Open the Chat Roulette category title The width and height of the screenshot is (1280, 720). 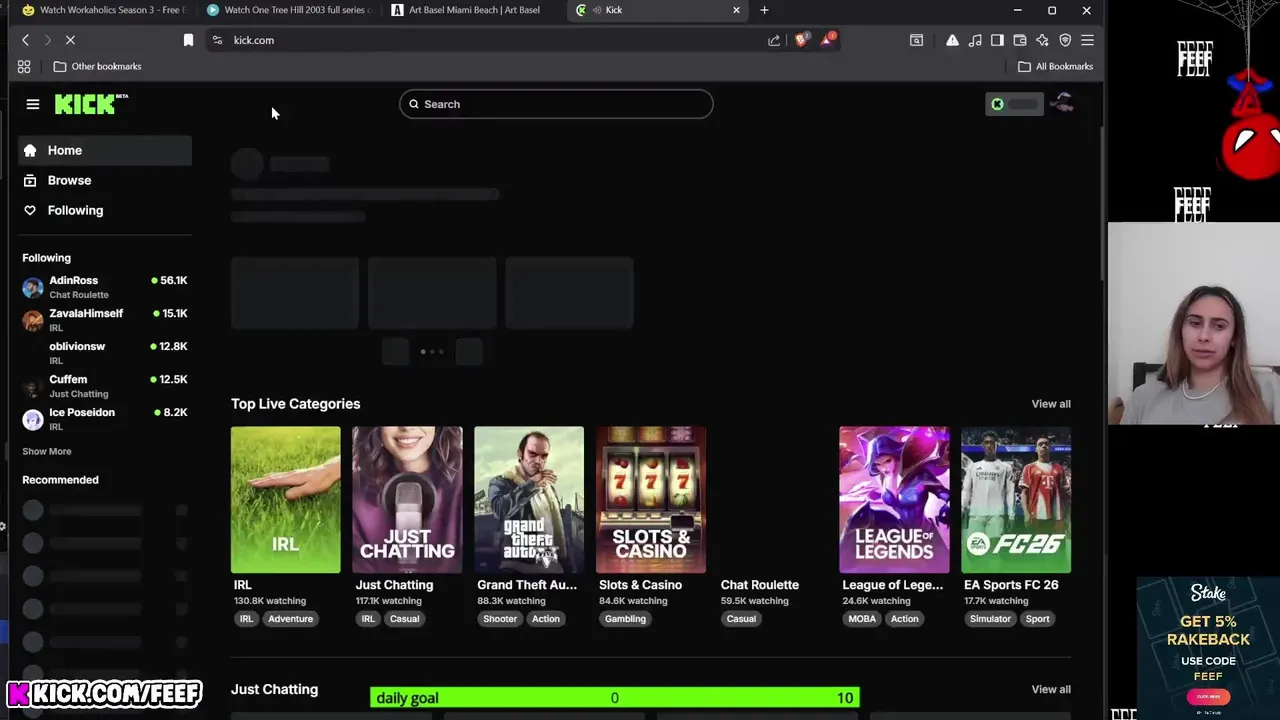(x=760, y=585)
